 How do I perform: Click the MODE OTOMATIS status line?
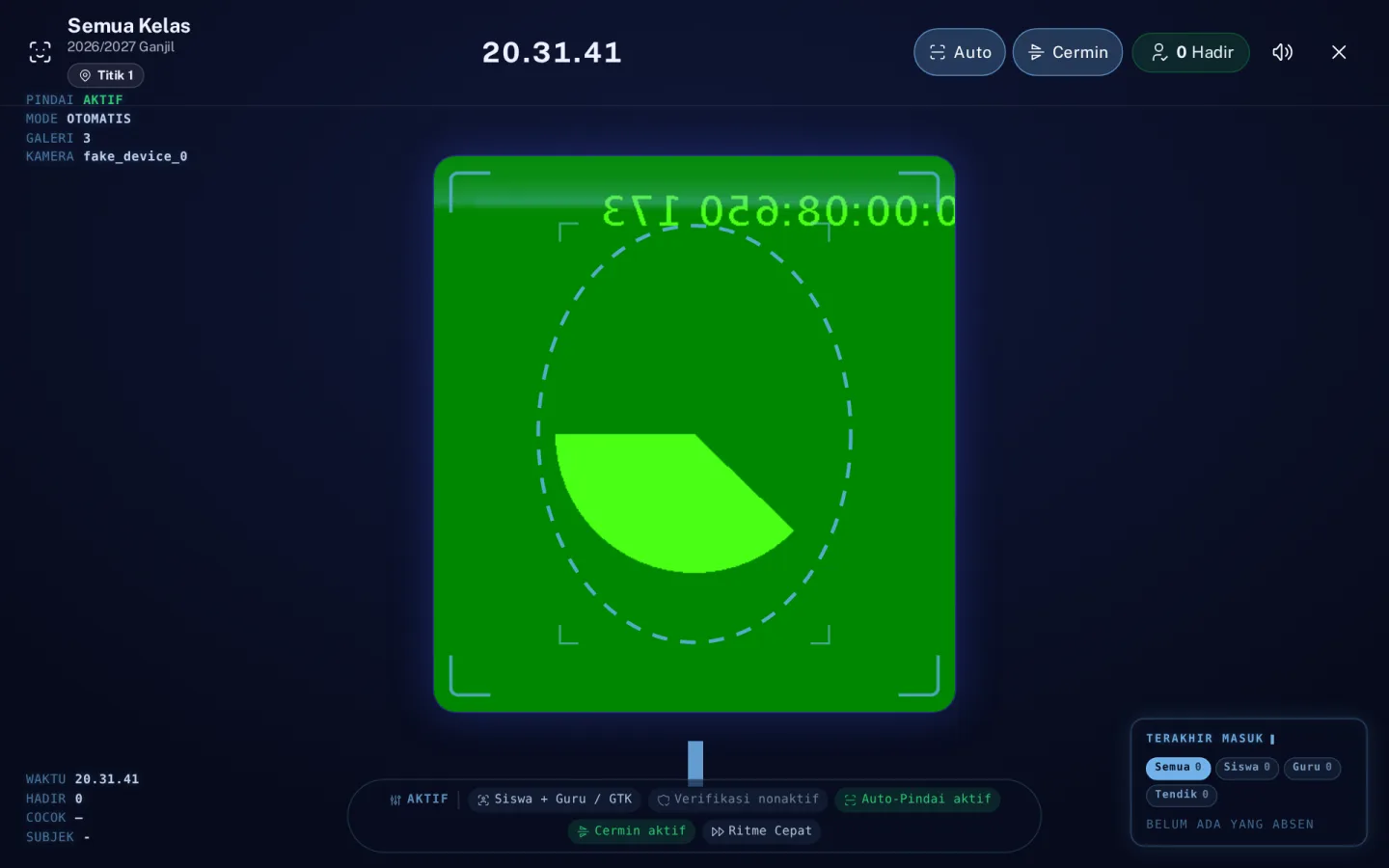pos(78,119)
